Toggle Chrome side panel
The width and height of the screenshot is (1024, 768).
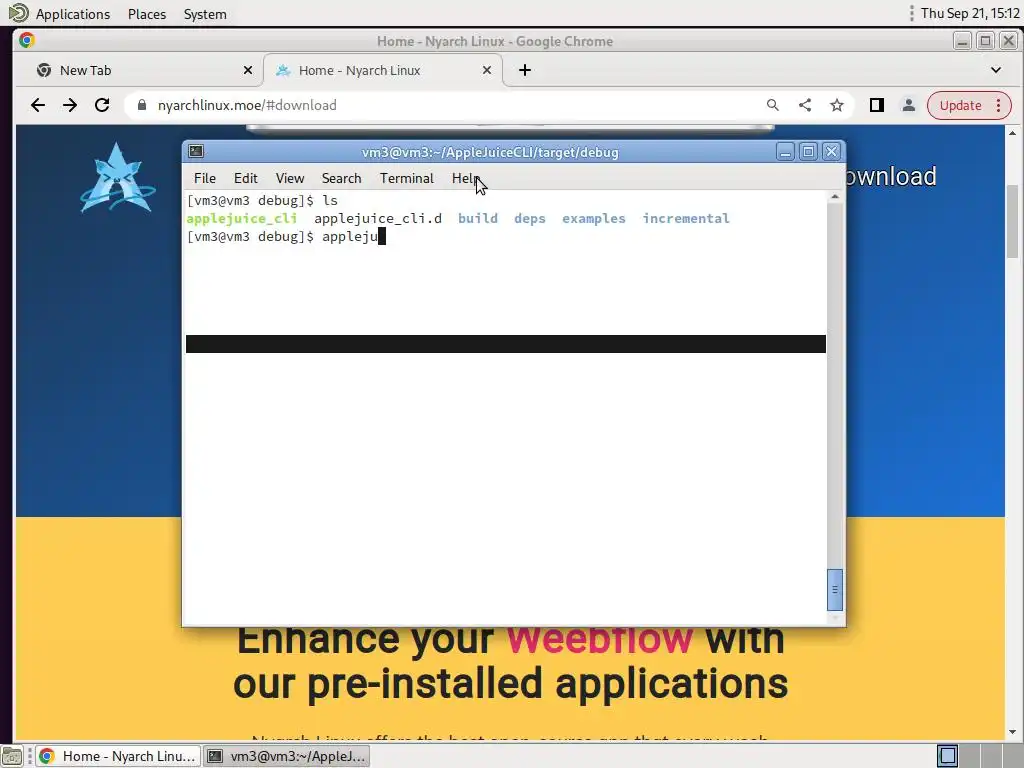(x=876, y=105)
